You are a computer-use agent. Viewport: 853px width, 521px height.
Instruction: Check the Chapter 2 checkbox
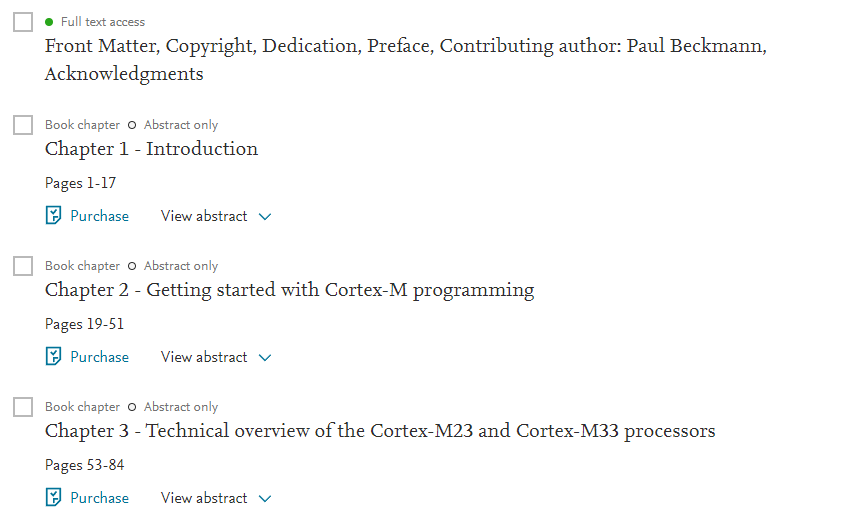click(x=23, y=266)
